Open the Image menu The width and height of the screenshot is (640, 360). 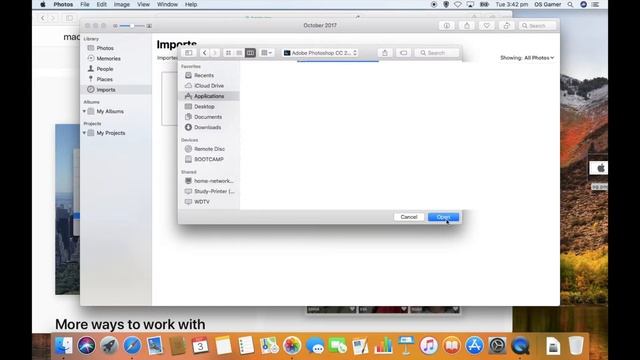(x=122, y=4)
